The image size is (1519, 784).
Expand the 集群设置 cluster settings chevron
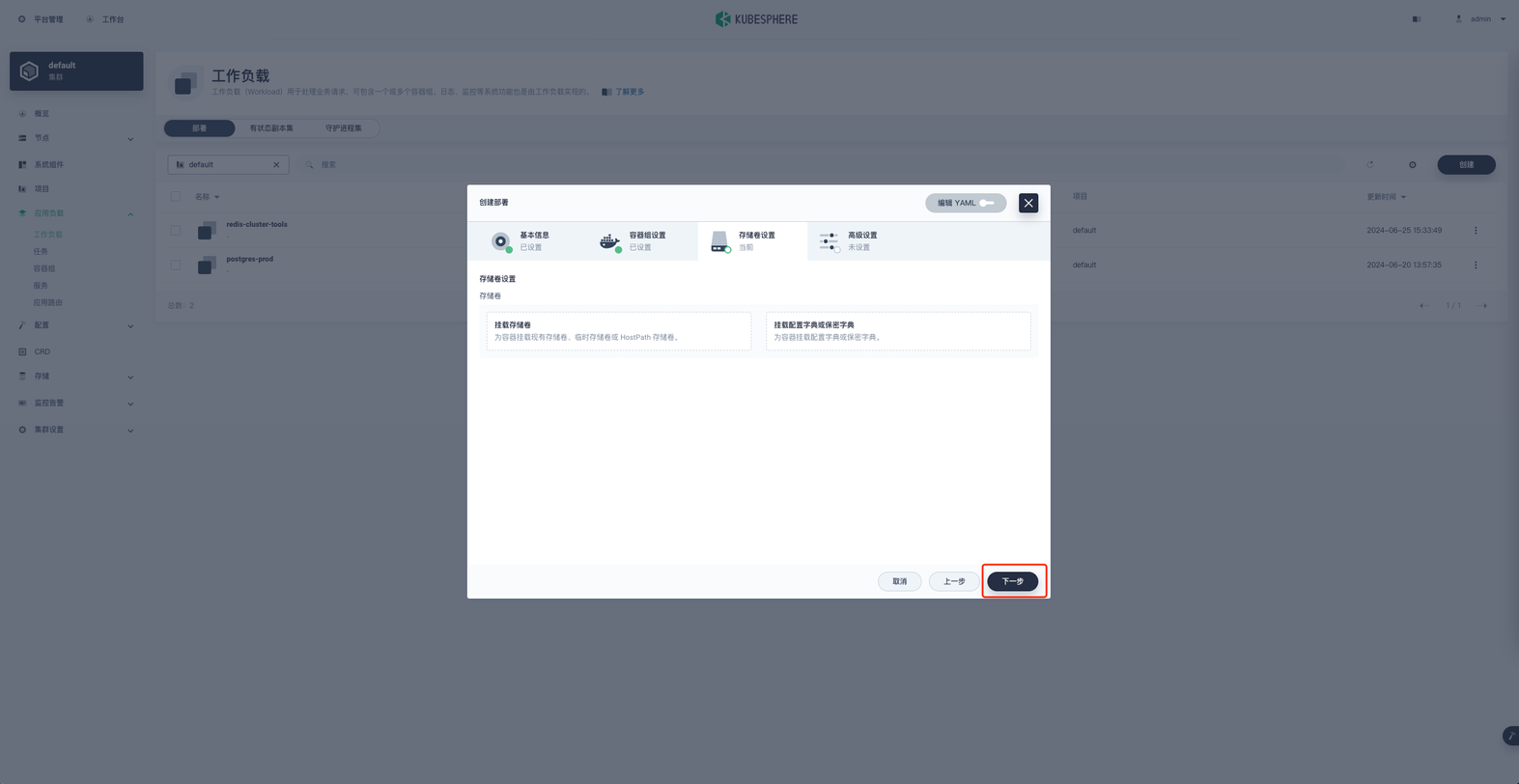(130, 431)
